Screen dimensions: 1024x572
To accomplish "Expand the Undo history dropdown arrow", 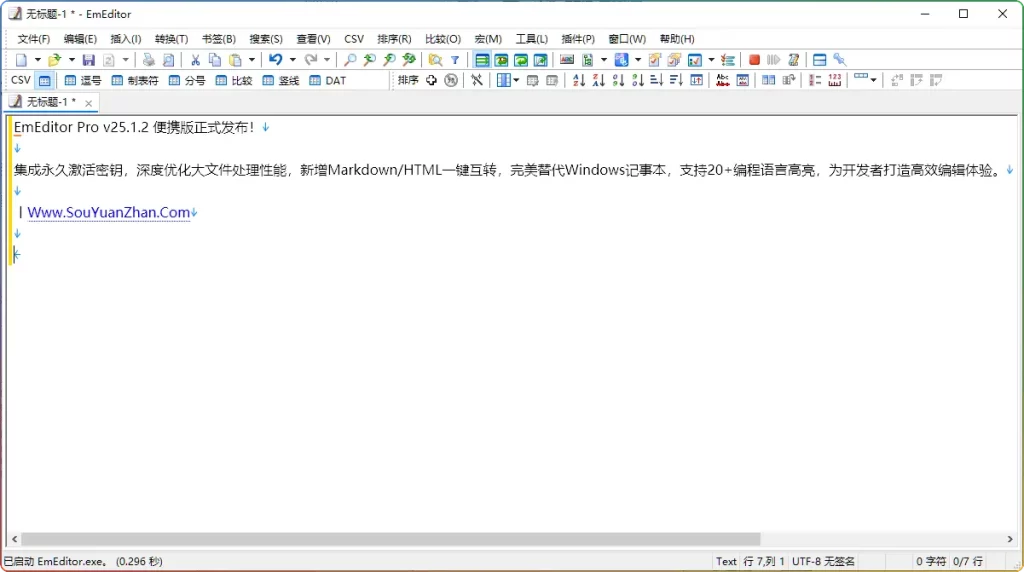I will pyautogui.click(x=293, y=60).
